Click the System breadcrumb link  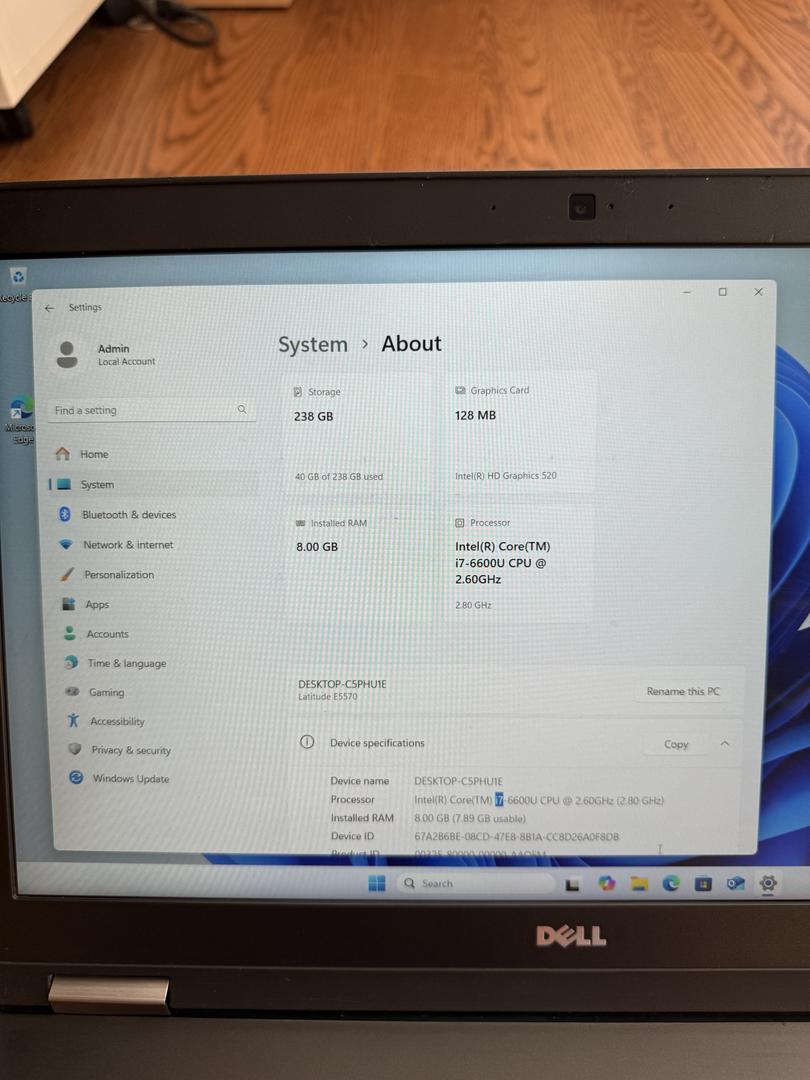pyautogui.click(x=313, y=344)
